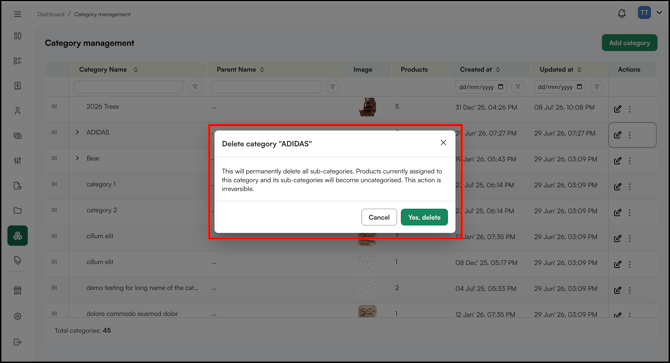This screenshot has height=363, width=670.
Task: Sort by Created at column
Action: tap(498, 70)
